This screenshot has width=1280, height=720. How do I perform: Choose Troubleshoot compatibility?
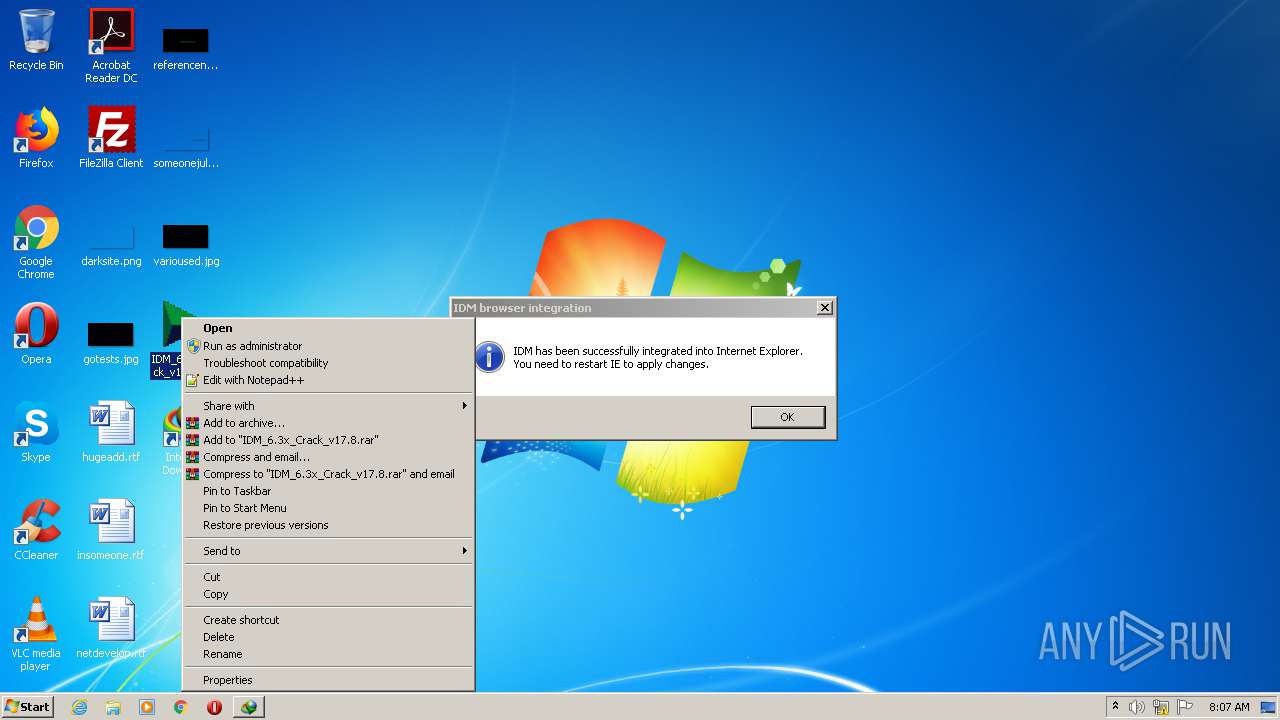328,363
